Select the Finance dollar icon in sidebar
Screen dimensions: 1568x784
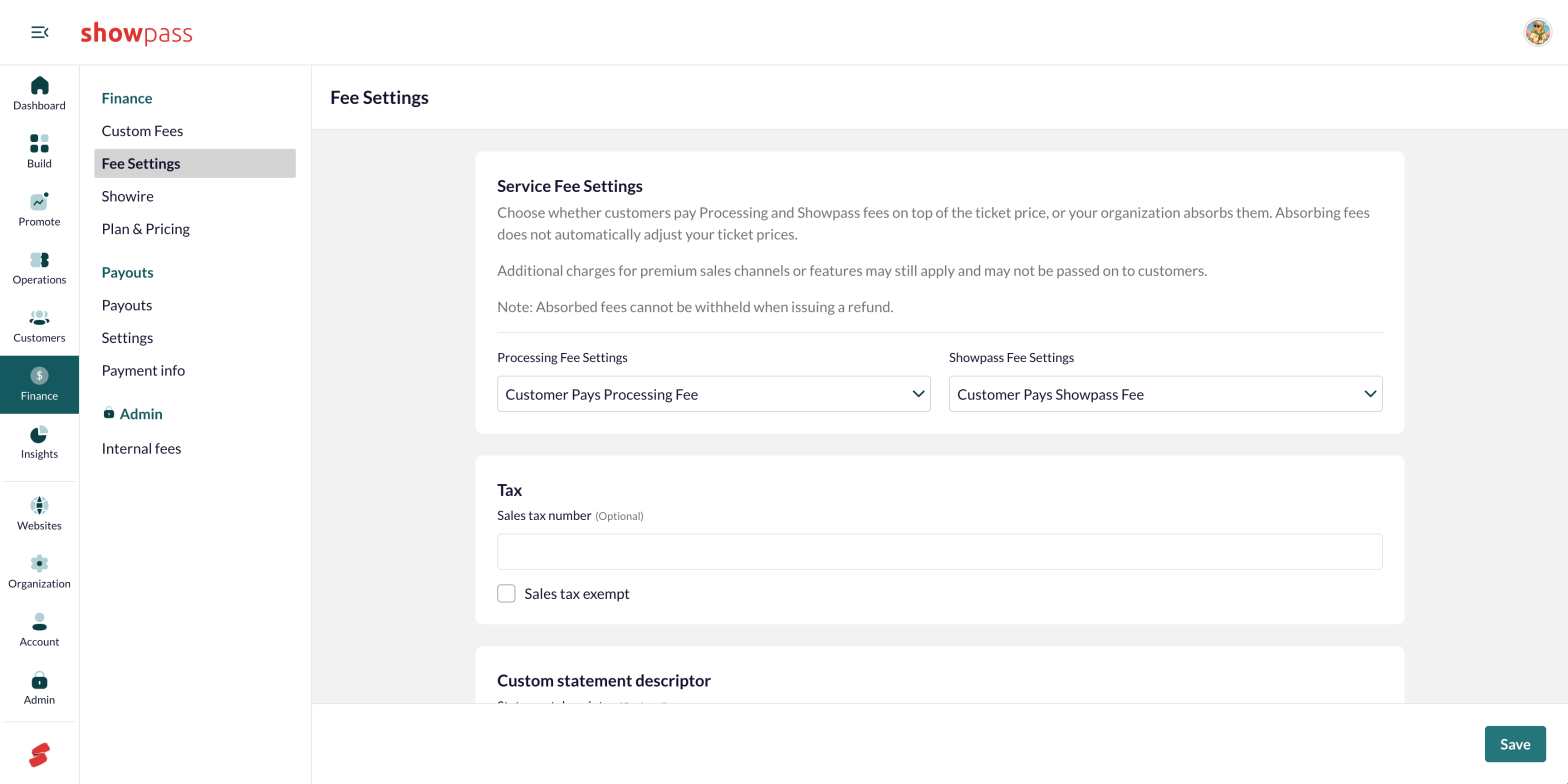(39, 375)
